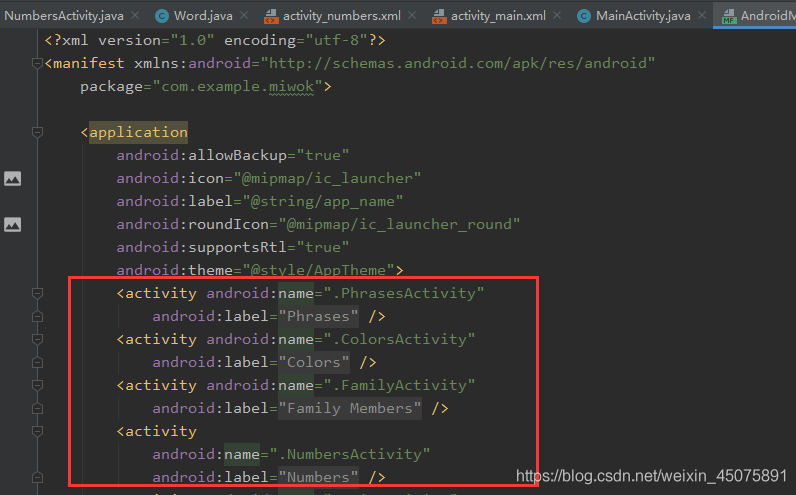Click fold end marker at Family Members line

coord(37,408)
